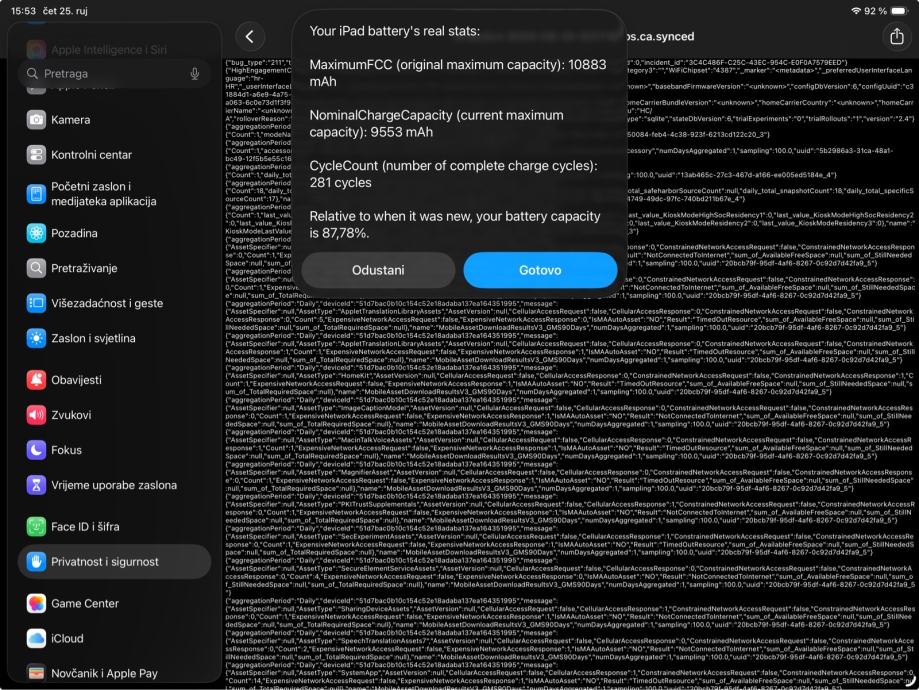Screen dimensions: 919x690
Task: Open the Game Center sidebar entry
Action: click(x=114, y=603)
